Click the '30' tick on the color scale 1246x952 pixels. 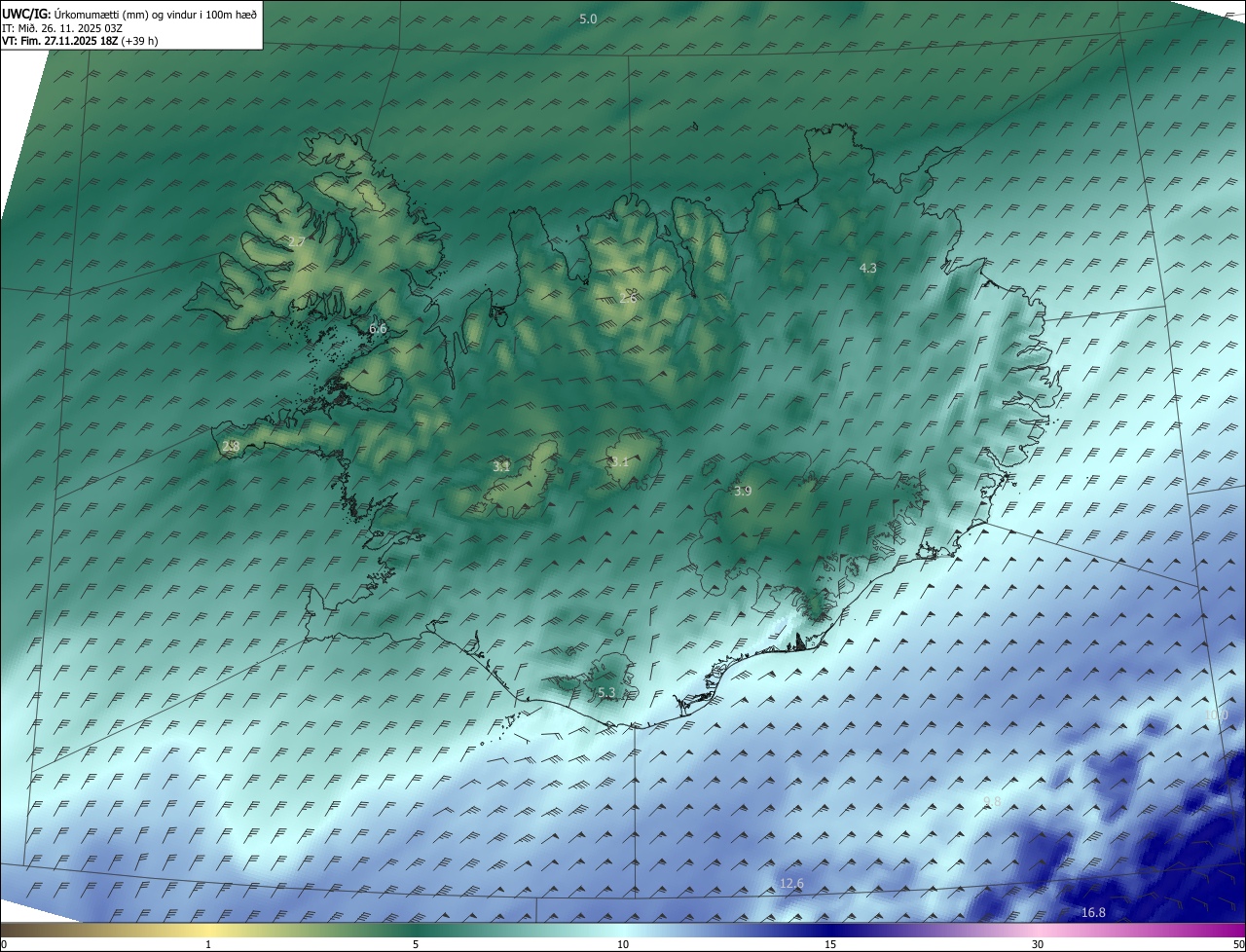(1038, 944)
